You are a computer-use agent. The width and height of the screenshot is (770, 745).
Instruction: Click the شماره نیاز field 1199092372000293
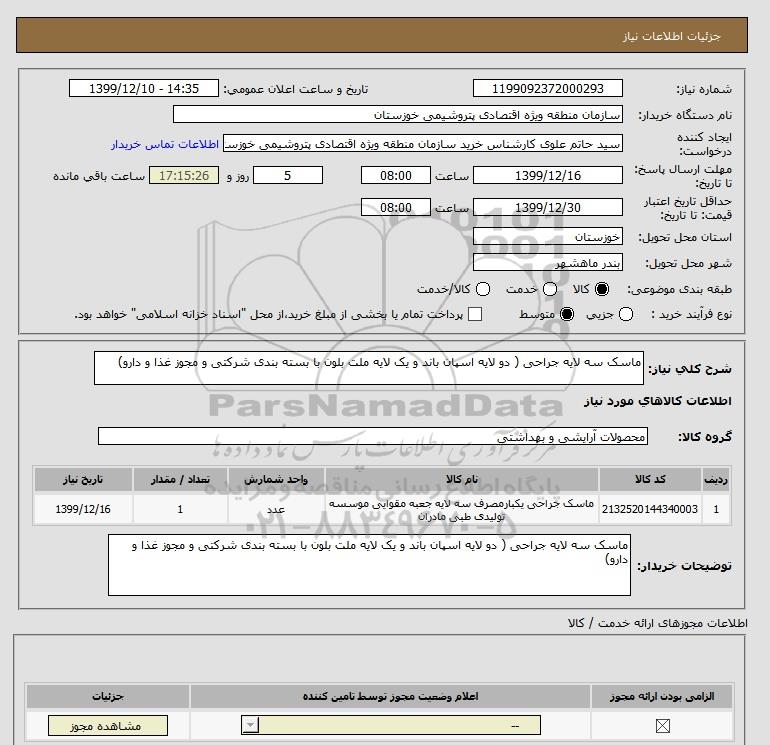point(548,88)
